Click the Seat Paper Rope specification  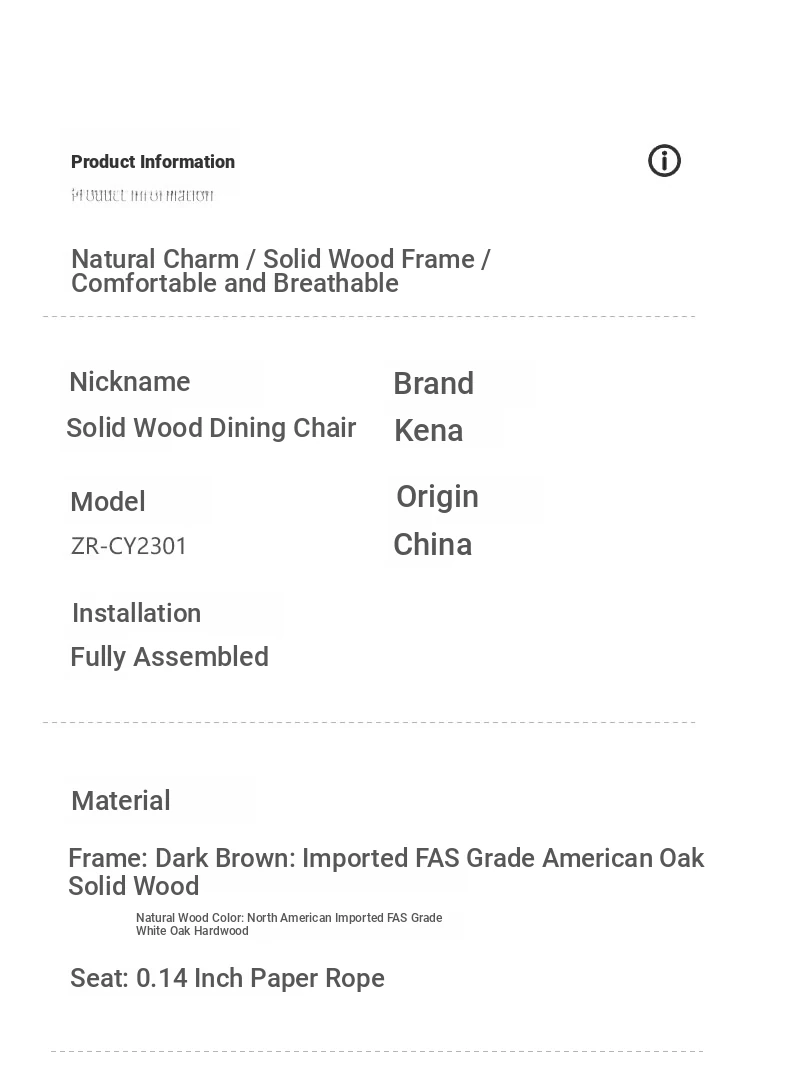pos(228,978)
